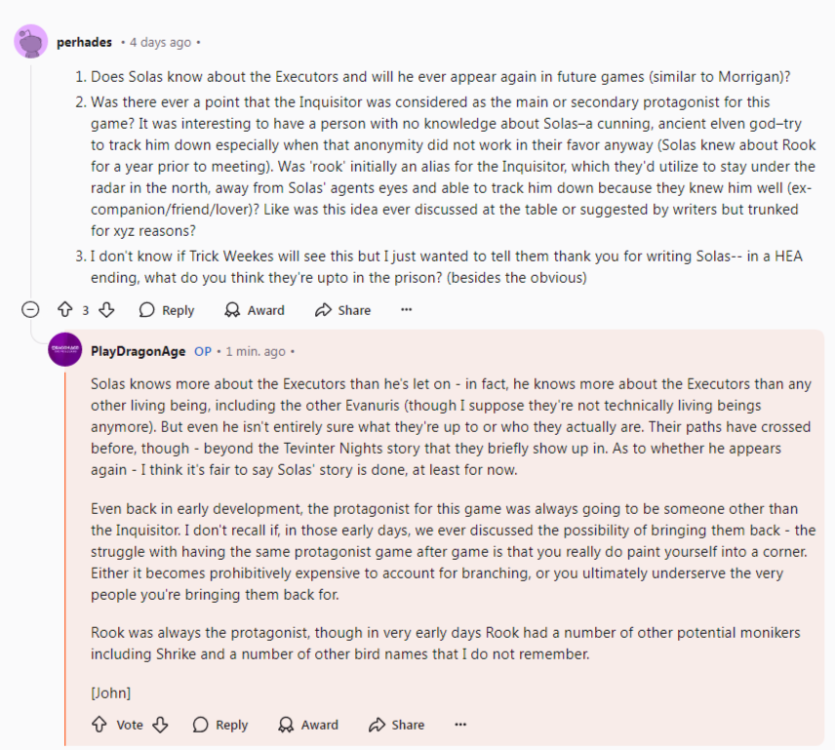Click the PlayDragonAge avatar

65,350
